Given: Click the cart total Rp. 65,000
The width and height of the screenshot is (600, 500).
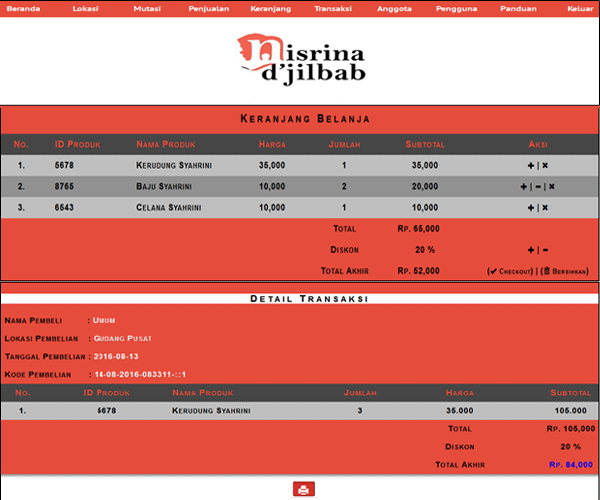Looking at the screenshot, I should (418, 229).
